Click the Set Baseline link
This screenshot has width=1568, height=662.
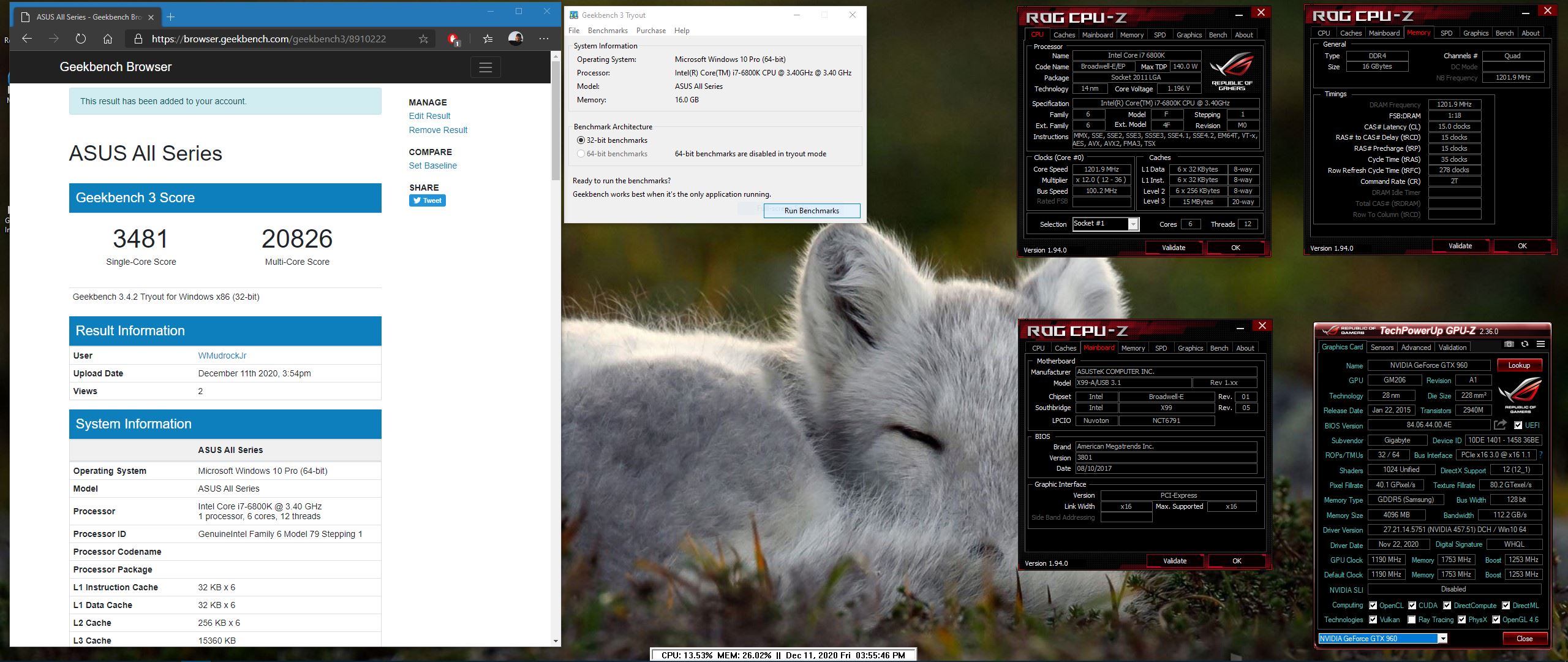coord(432,165)
